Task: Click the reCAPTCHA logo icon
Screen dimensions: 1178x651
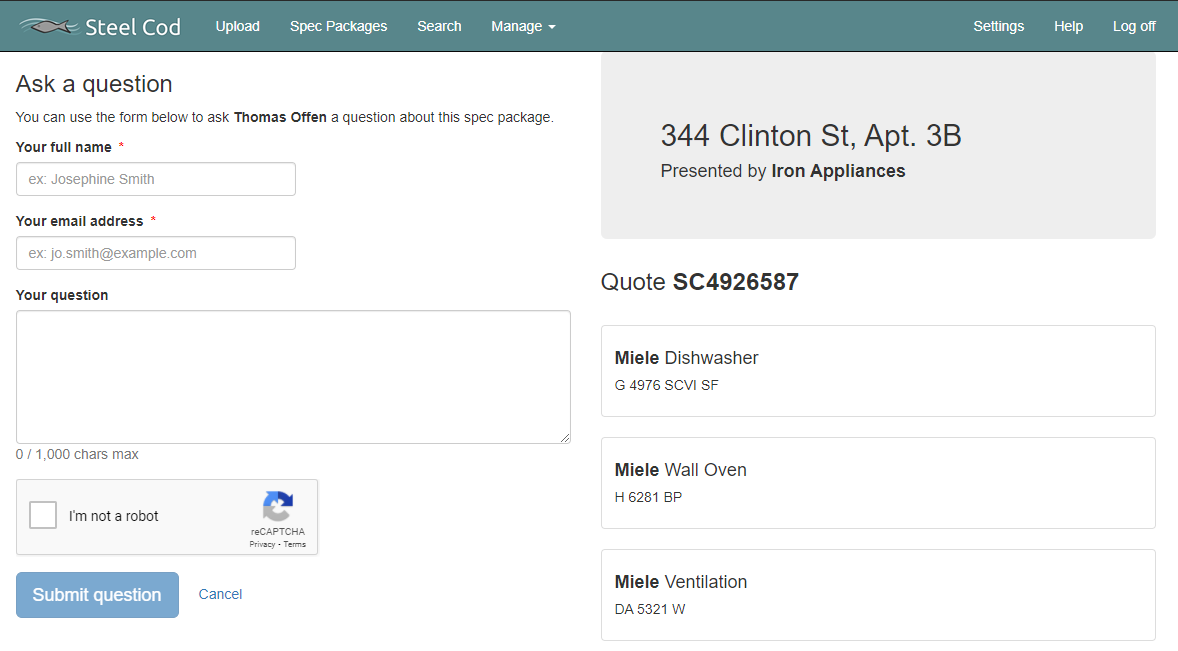Action: (277, 507)
